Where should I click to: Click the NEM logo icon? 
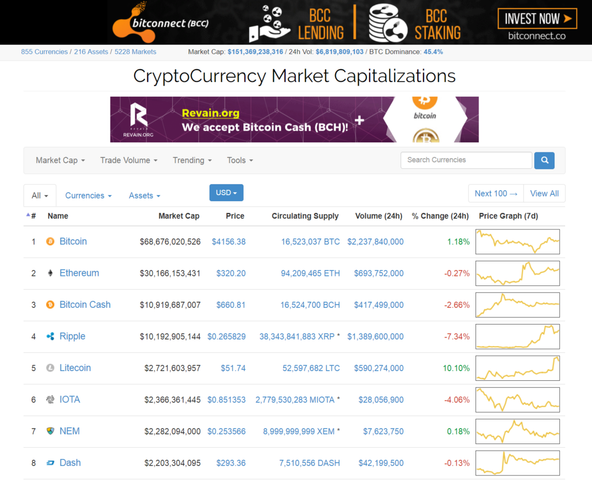pyautogui.click(x=50, y=431)
